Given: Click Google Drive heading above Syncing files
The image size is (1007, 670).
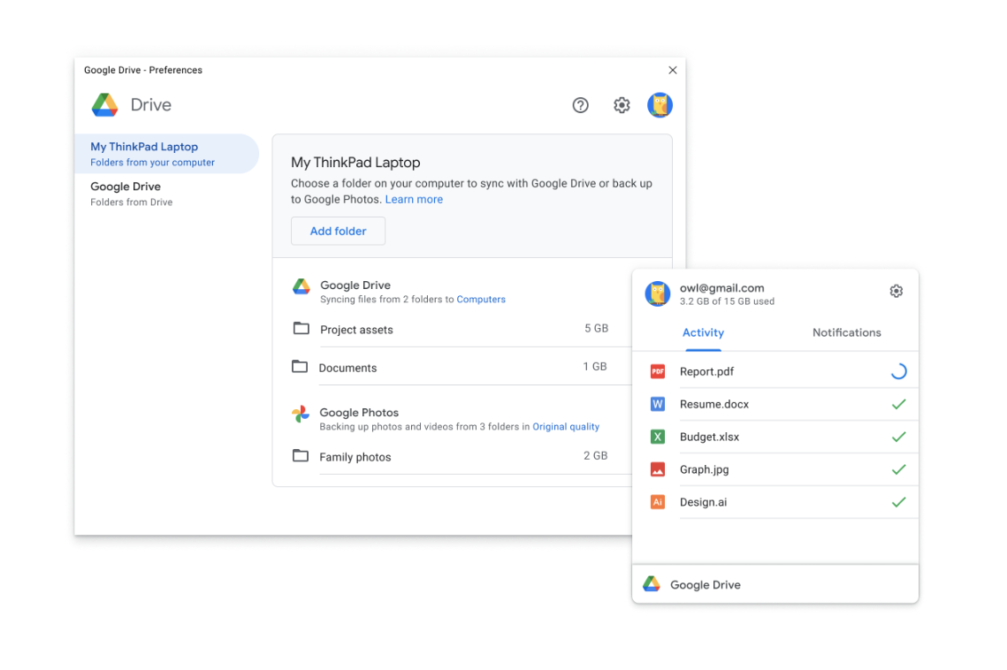Looking at the screenshot, I should (x=355, y=285).
